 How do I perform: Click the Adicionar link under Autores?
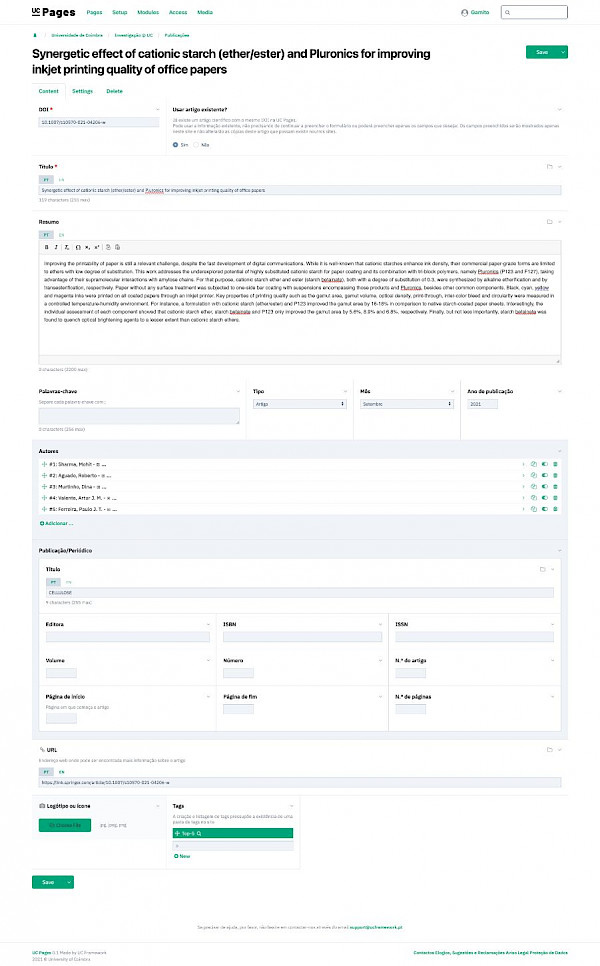click(x=57, y=523)
